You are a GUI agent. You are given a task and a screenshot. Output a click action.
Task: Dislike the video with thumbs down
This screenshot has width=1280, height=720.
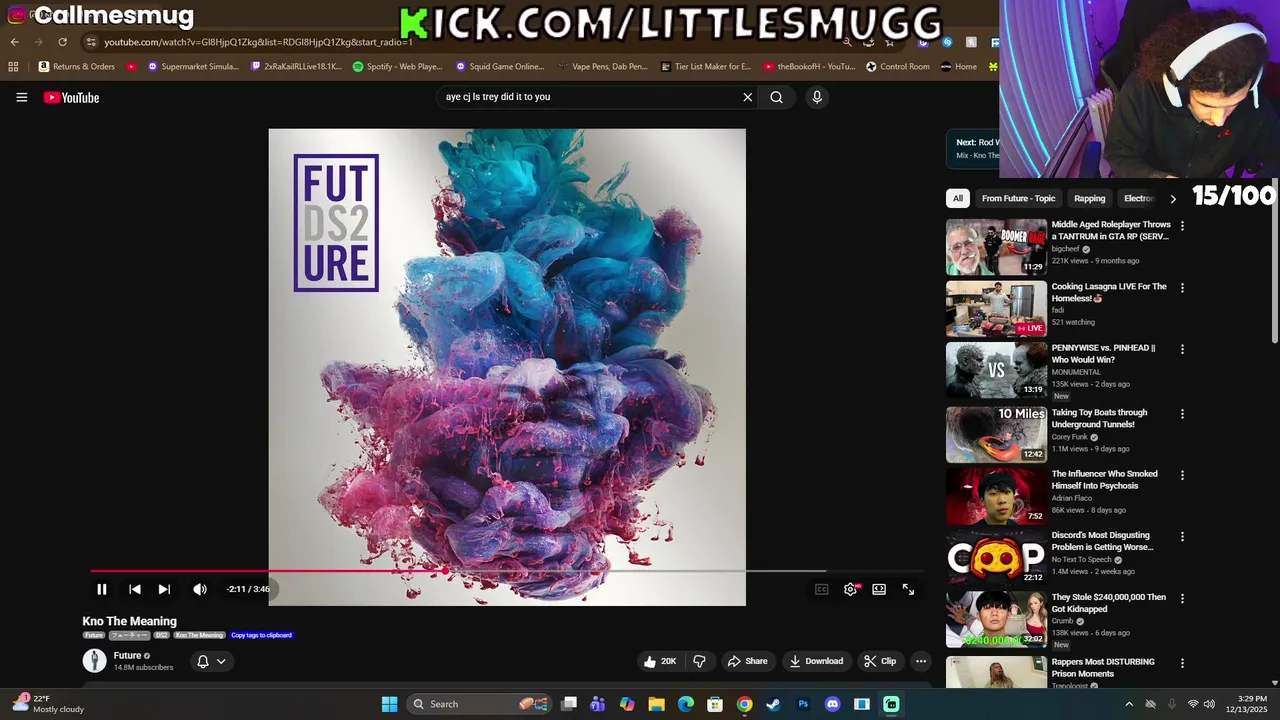point(700,661)
